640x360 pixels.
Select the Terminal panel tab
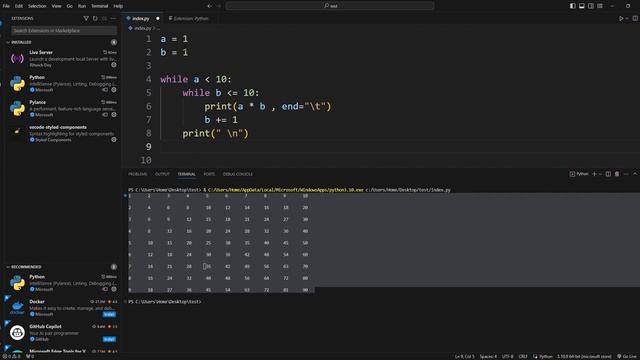187,174
